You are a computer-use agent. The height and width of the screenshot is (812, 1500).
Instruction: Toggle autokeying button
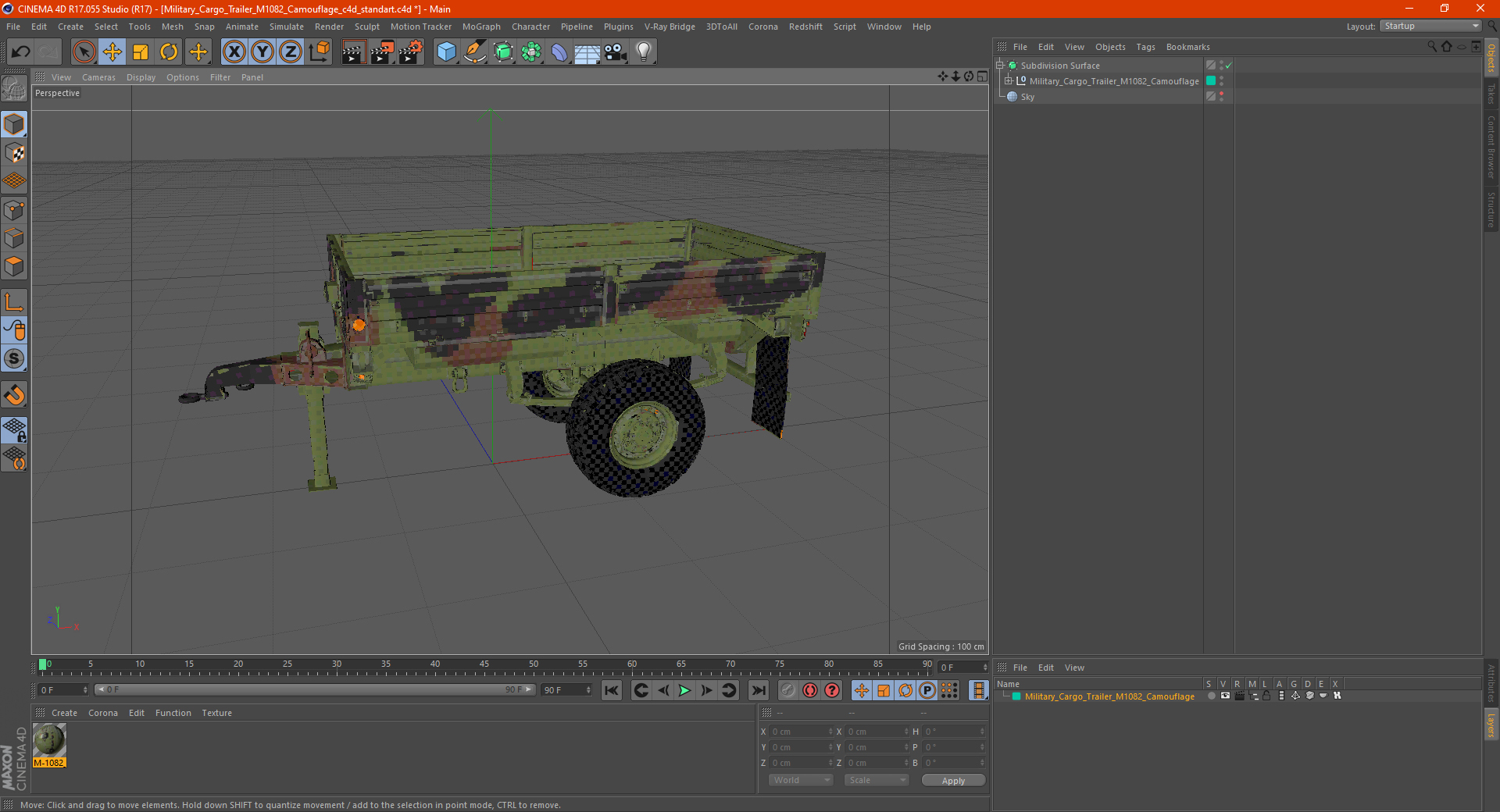[810, 690]
